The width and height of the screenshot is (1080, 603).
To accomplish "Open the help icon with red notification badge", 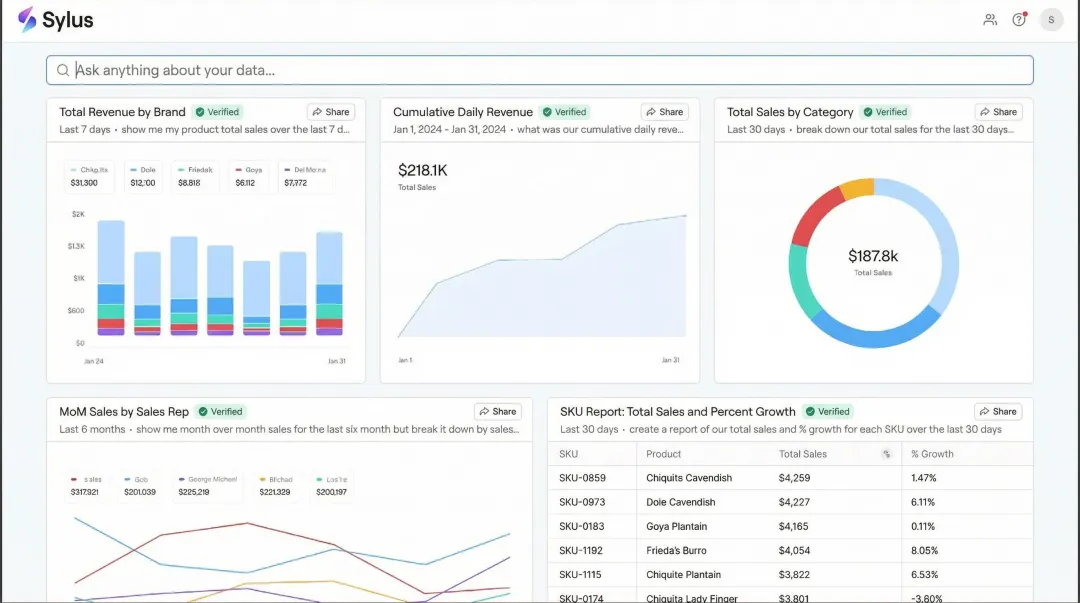I will point(1018,19).
